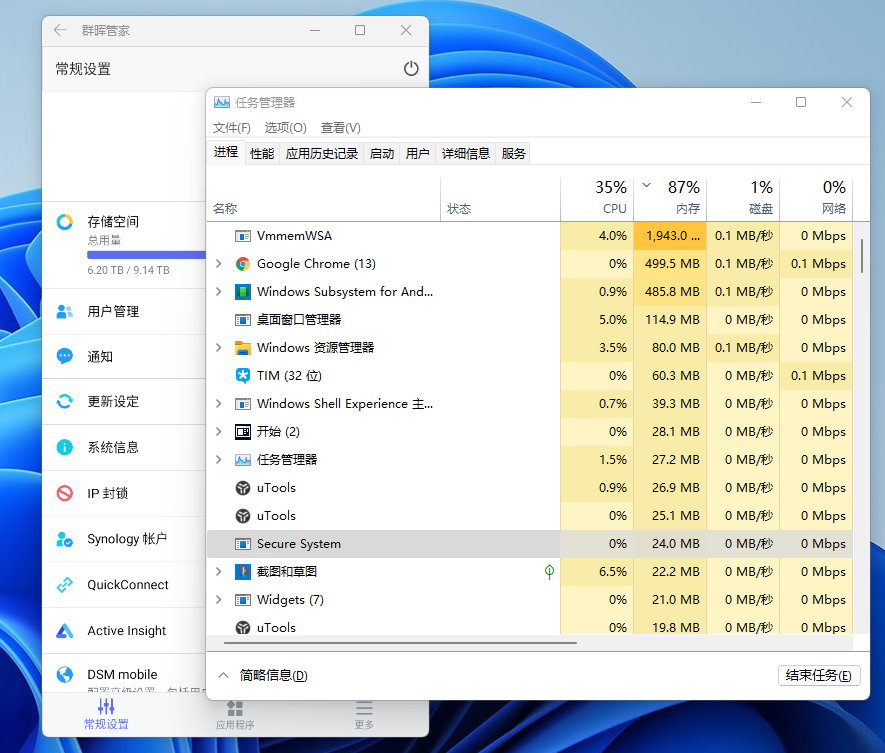The width and height of the screenshot is (885, 753).
Task: Open the IP 封锁 blocked icon
Action: click(x=65, y=493)
